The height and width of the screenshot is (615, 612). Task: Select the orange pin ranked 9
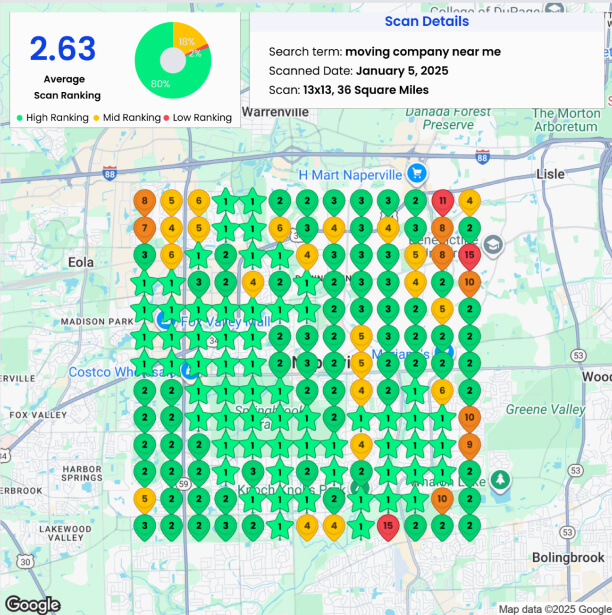click(470, 446)
